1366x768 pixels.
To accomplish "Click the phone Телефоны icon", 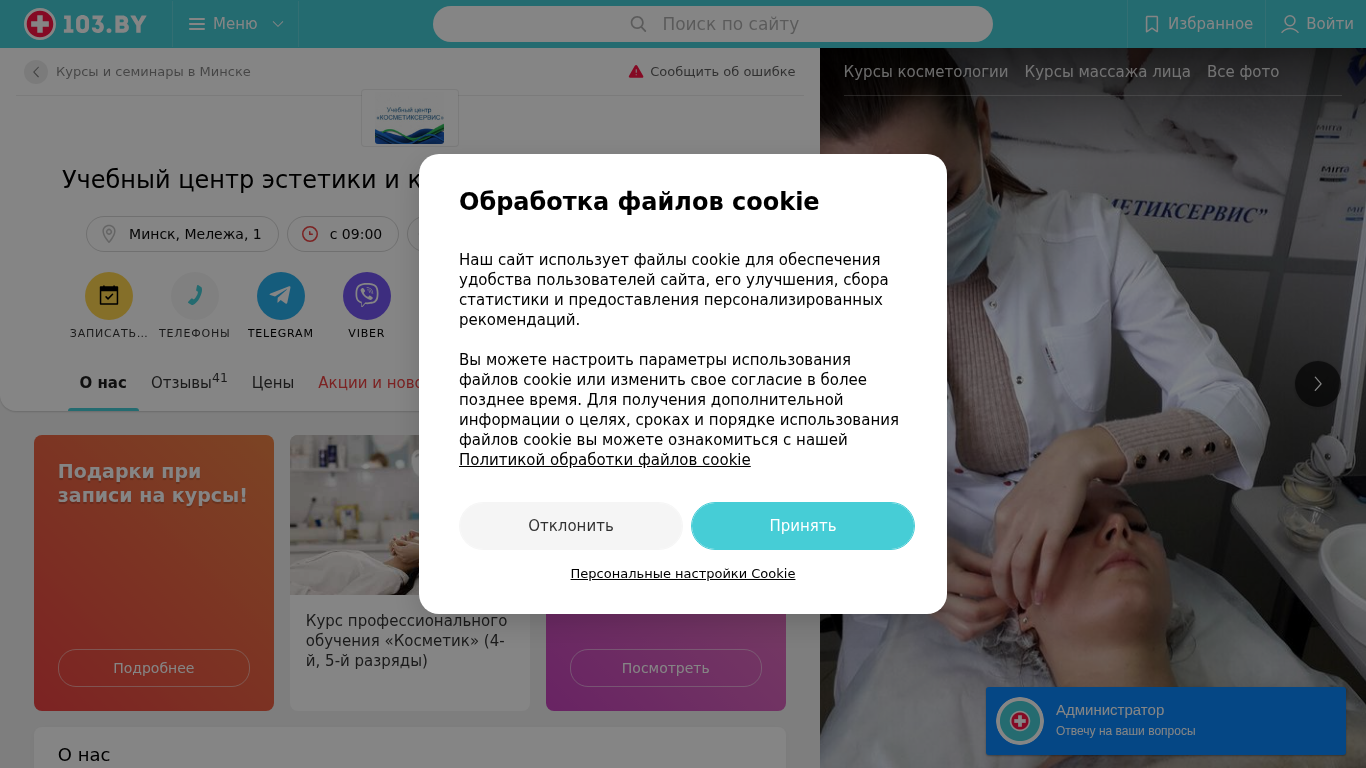I will [x=195, y=296].
